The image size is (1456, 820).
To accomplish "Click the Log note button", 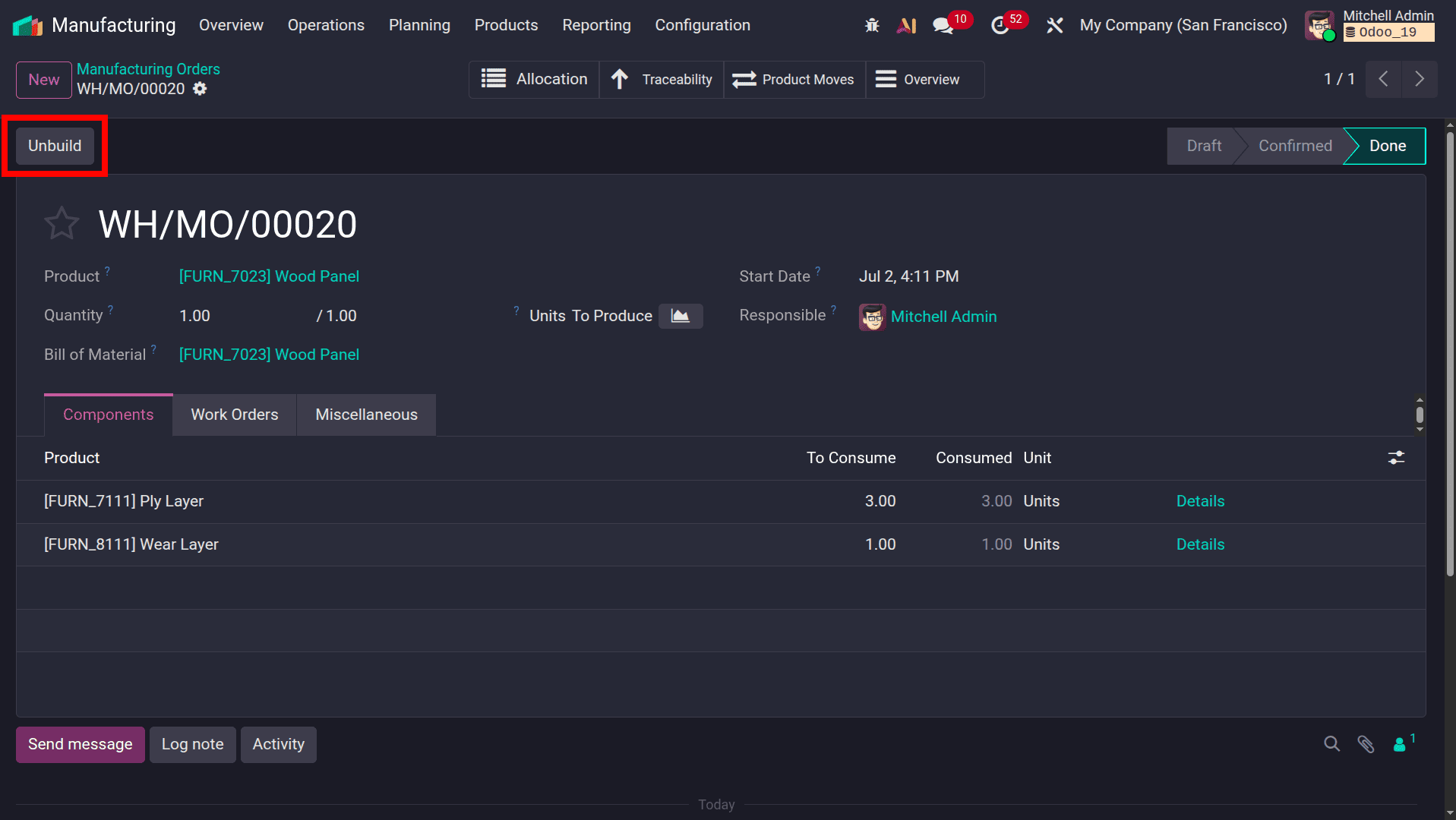I will click(x=192, y=744).
